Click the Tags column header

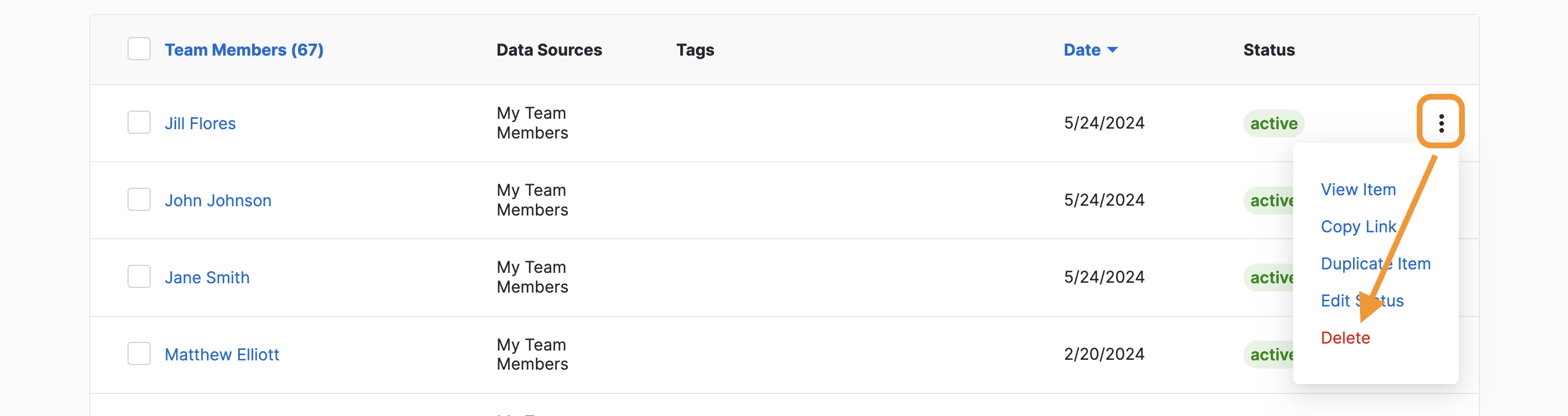pos(695,50)
